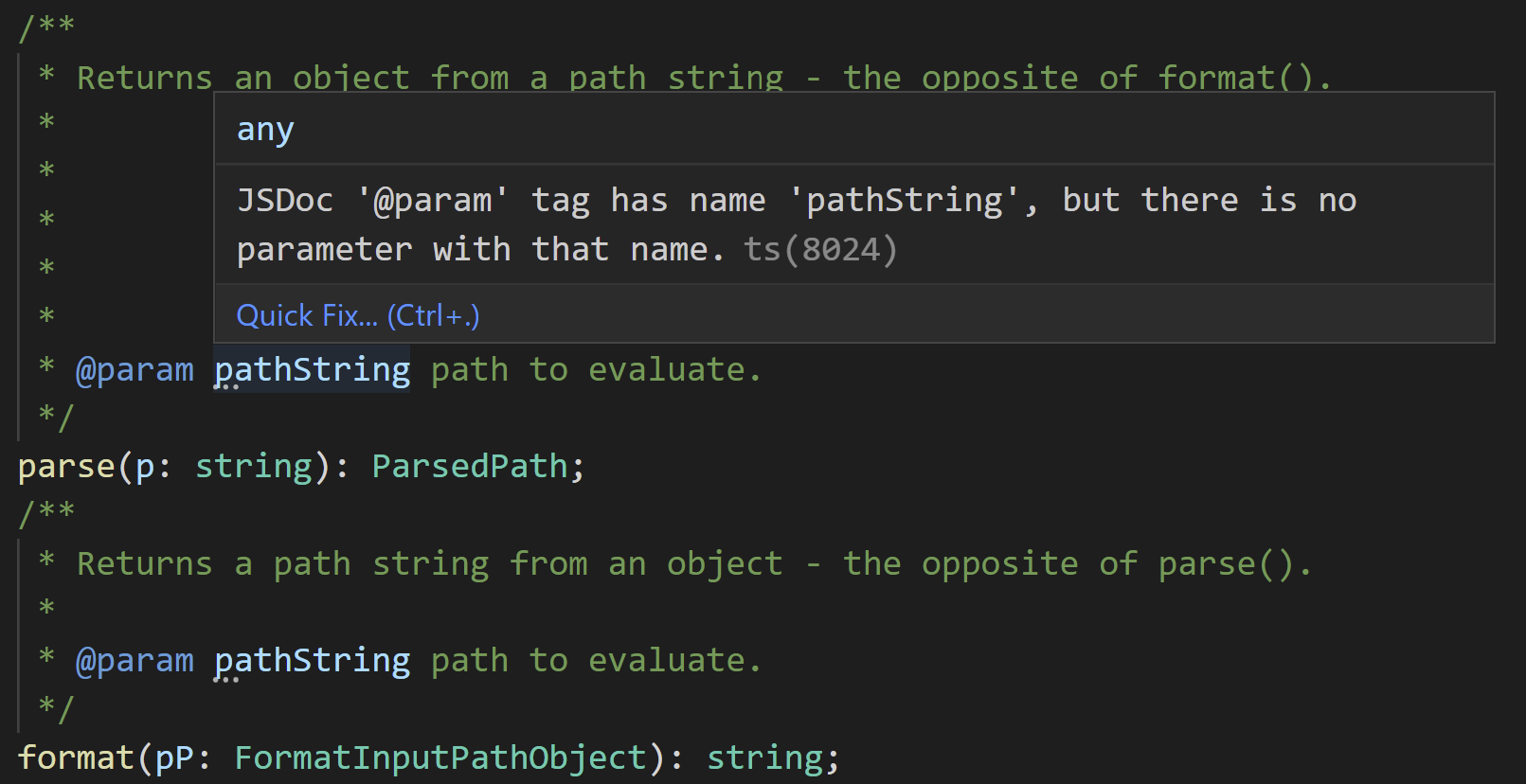The height and width of the screenshot is (784, 1526).
Task: Click 'opposite of parse().' comment text
Action: (1117, 564)
